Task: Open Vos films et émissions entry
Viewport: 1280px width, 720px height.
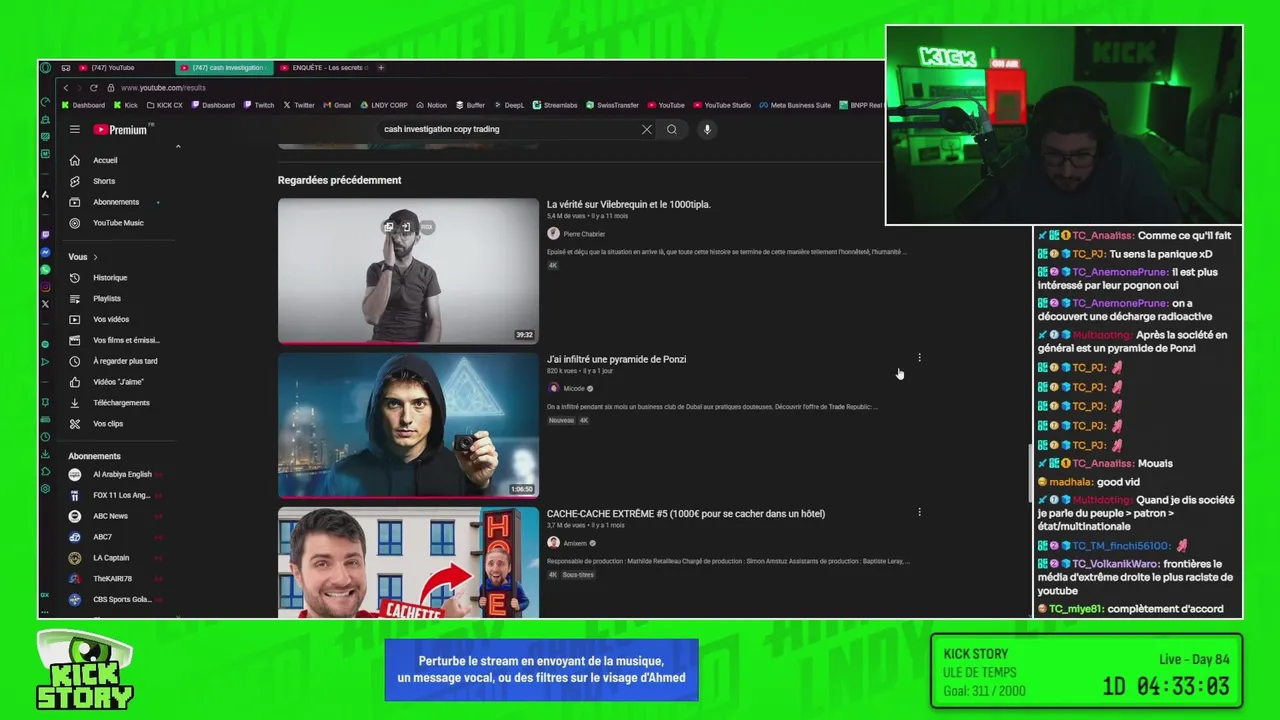Action: (x=126, y=340)
